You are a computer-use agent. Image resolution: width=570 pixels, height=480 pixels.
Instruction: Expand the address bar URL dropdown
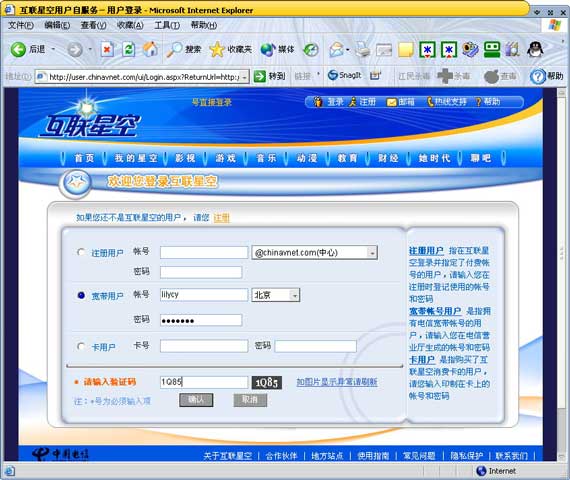coord(245,77)
